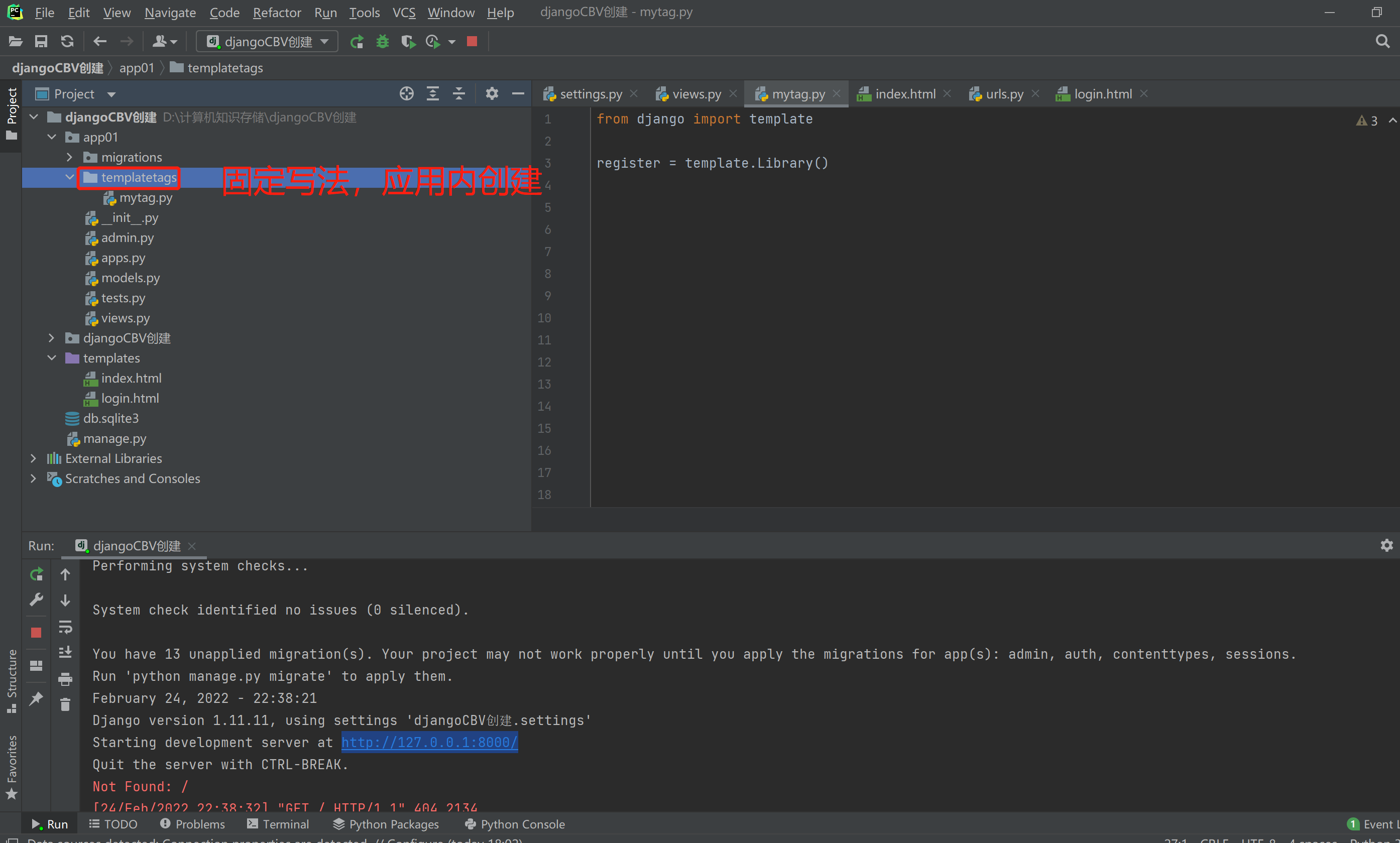Click Save All floppy disk icon
The height and width of the screenshot is (843, 1400).
tap(41, 42)
